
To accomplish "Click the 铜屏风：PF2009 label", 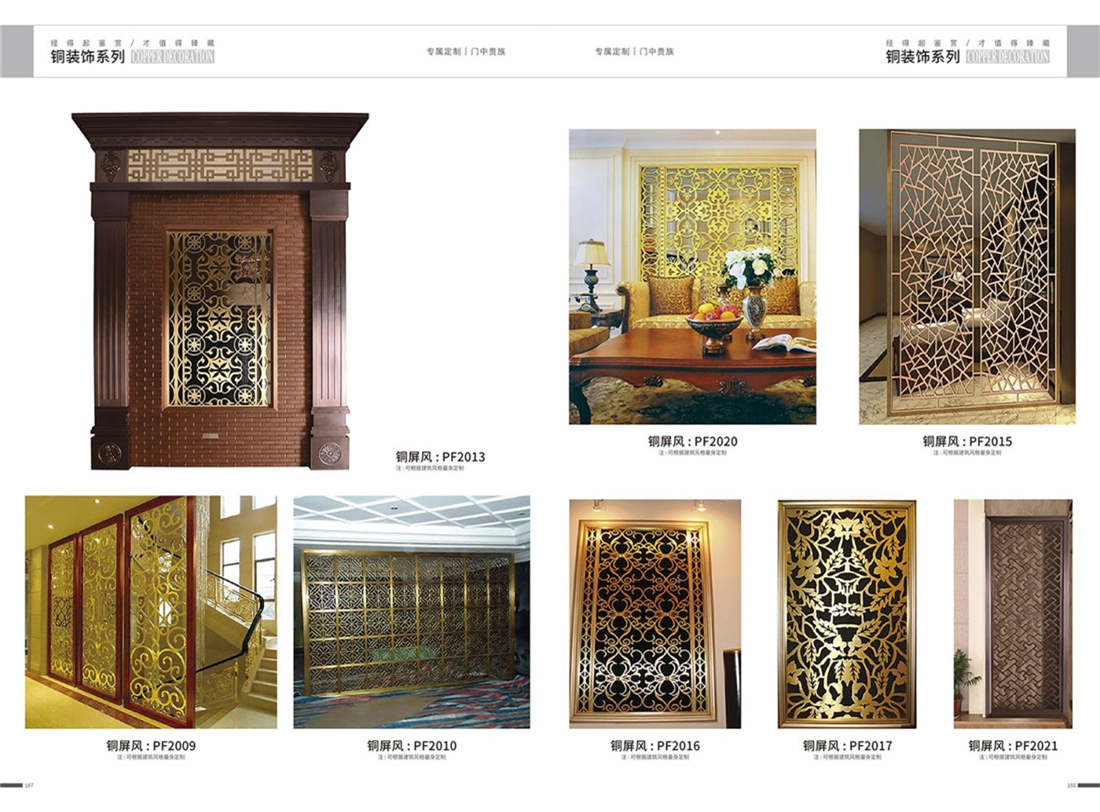I will tap(151, 746).
